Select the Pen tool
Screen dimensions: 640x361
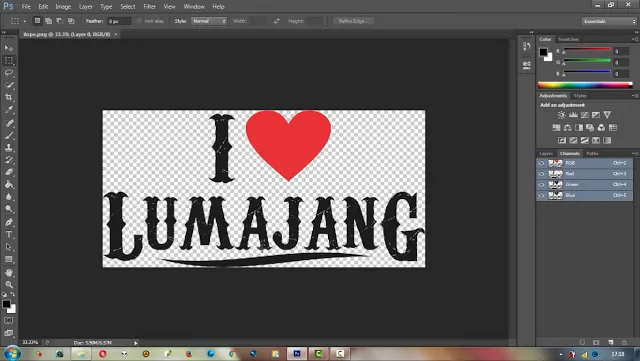[x=9, y=222]
